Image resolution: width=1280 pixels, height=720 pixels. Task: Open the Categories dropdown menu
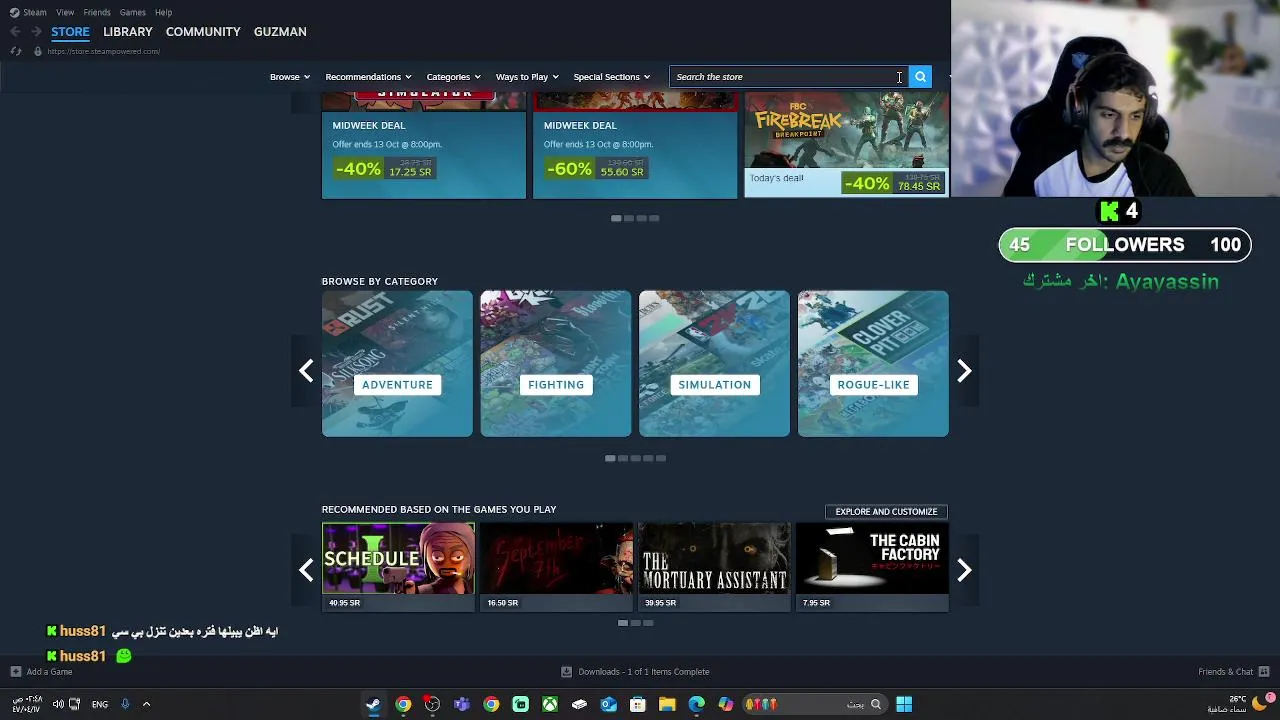coord(453,77)
